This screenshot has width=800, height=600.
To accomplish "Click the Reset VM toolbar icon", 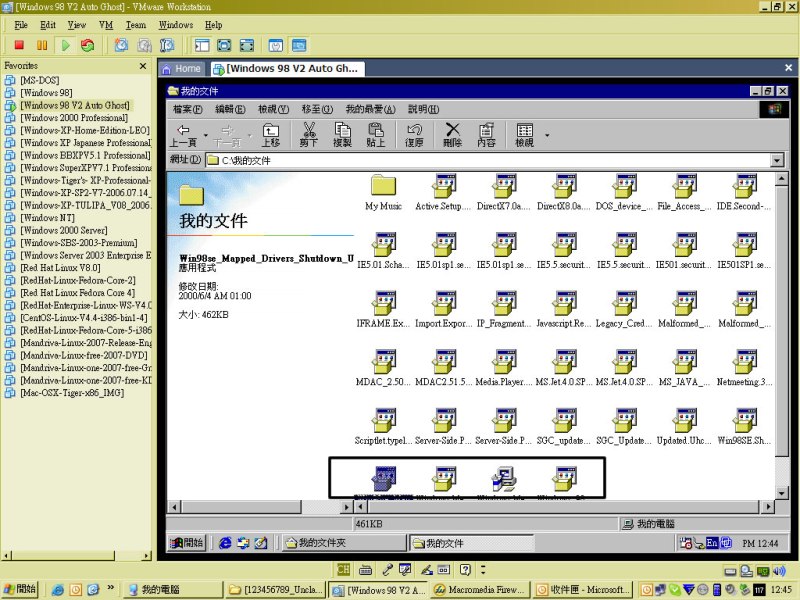I will [88, 45].
